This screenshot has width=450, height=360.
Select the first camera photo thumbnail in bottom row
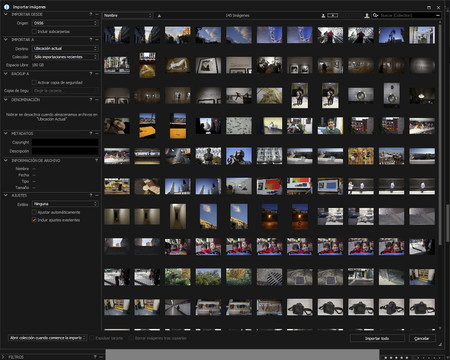coord(300,307)
